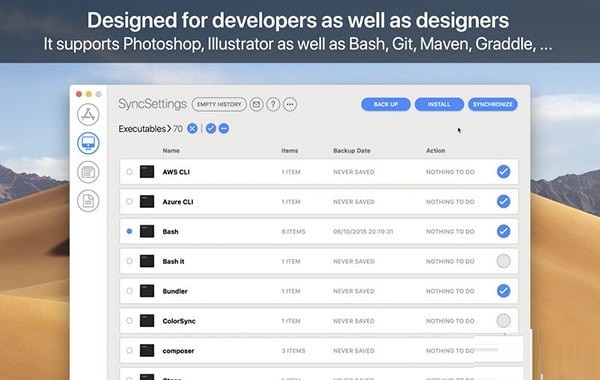Select the Bundler row radio button
This screenshot has height=380, width=600.
click(129, 291)
